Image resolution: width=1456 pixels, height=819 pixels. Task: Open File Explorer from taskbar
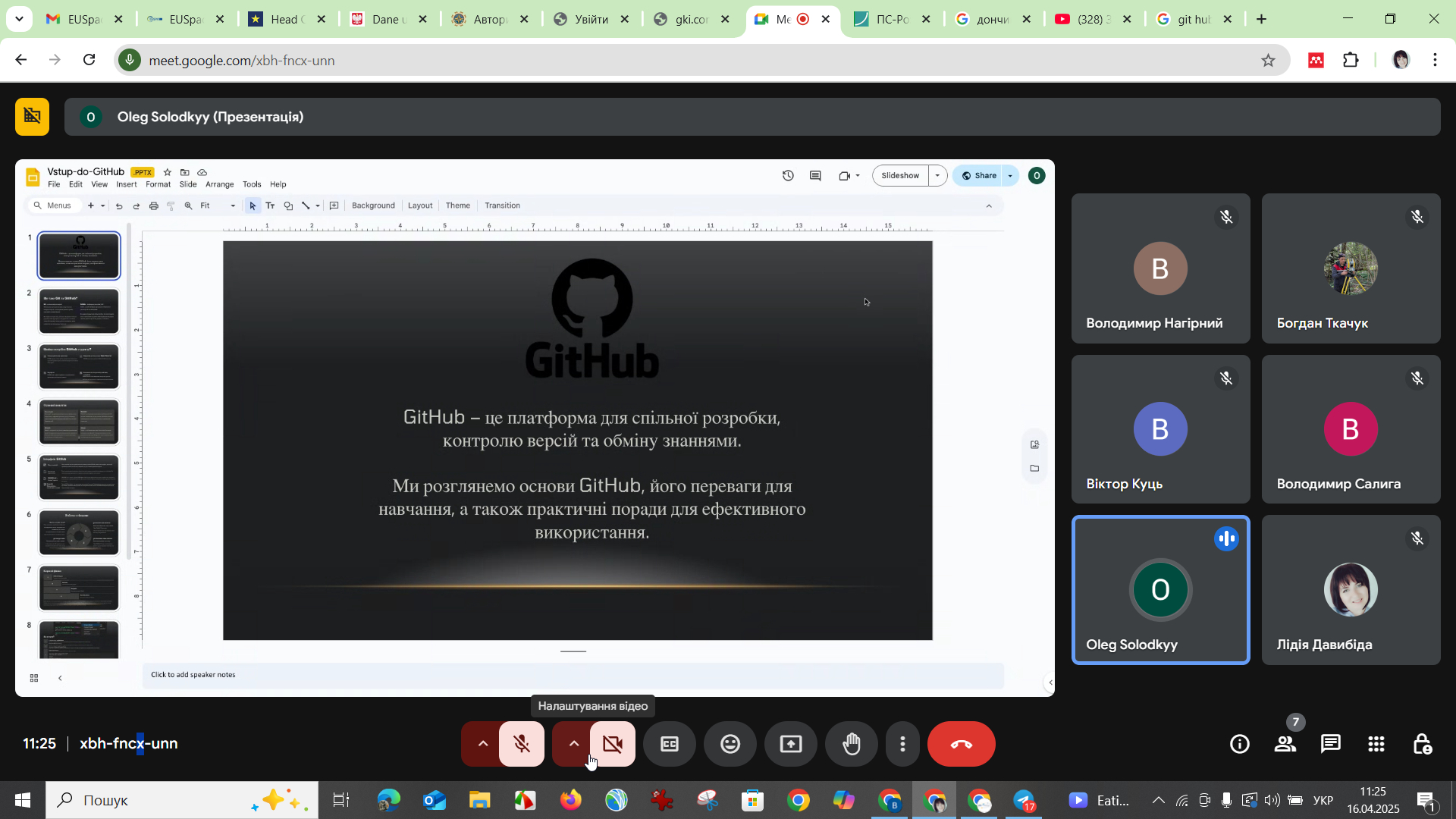[x=479, y=800]
